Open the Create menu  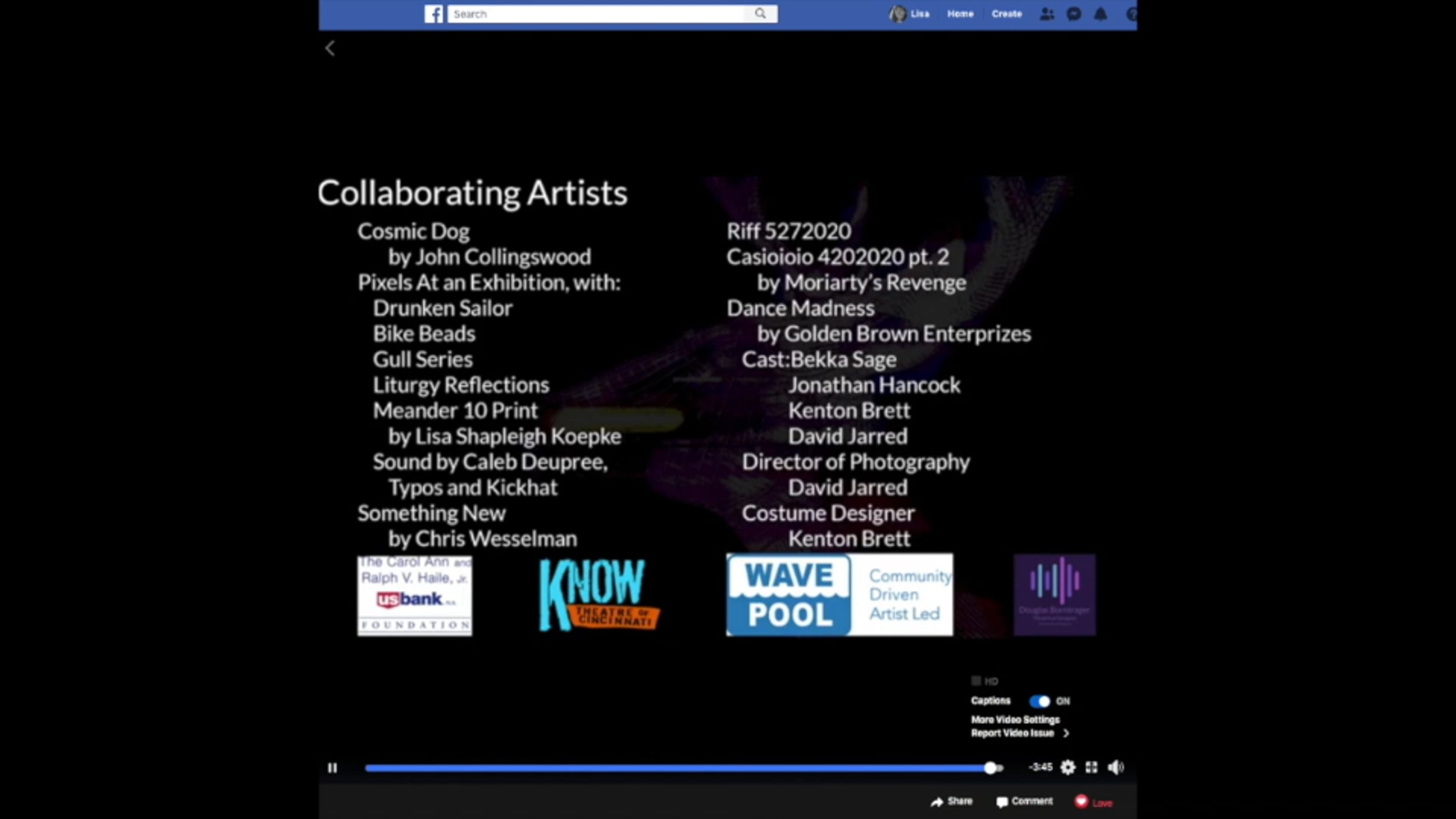(x=1006, y=14)
